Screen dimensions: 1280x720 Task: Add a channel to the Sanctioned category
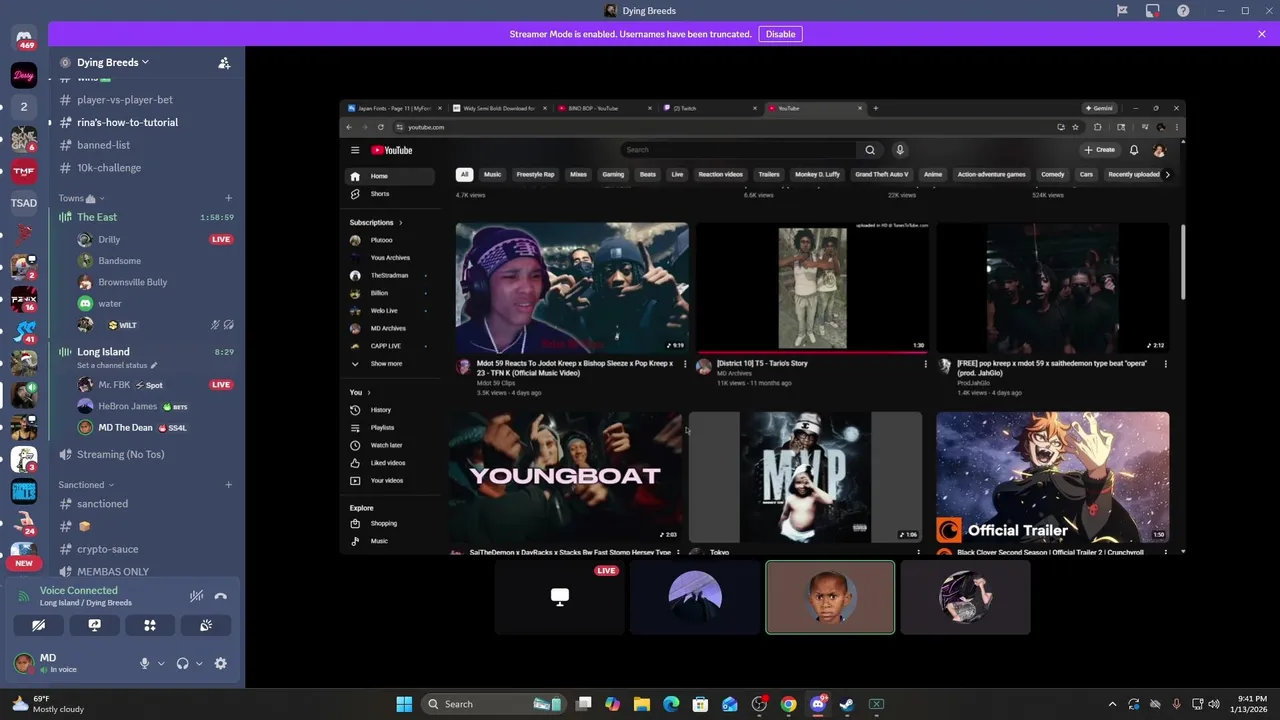(x=228, y=485)
